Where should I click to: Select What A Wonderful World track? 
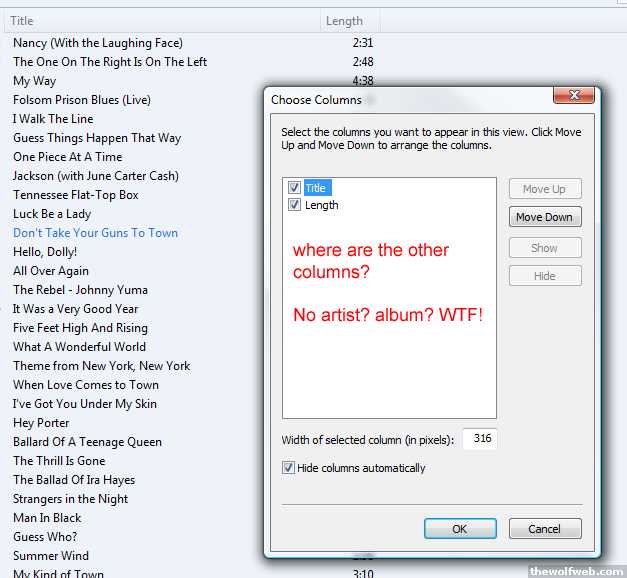coord(80,347)
